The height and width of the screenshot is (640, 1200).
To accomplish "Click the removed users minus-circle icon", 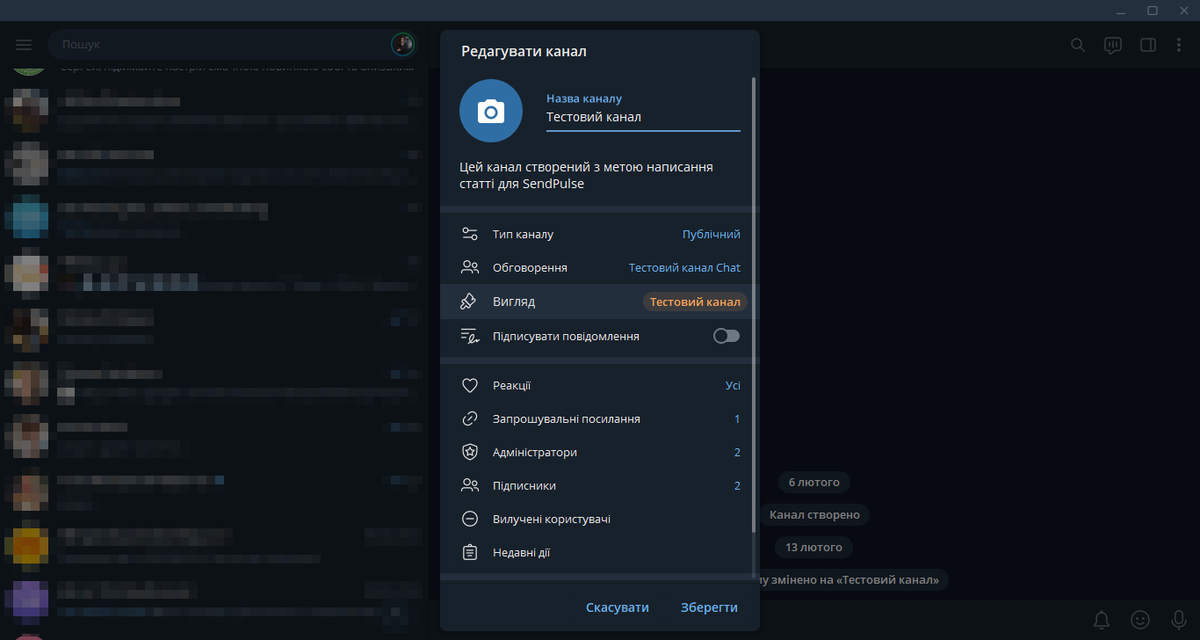I will pos(470,519).
